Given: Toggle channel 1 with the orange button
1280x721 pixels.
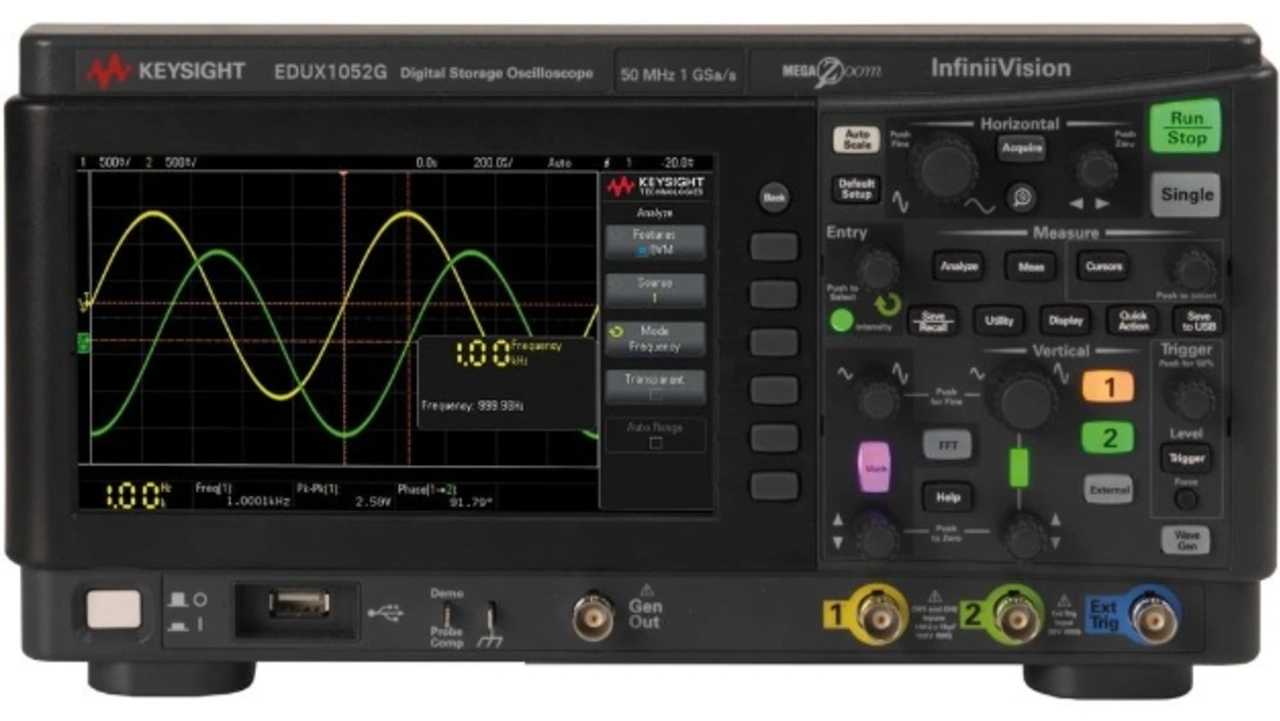Looking at the screenshot, I should coord(1107,386).
